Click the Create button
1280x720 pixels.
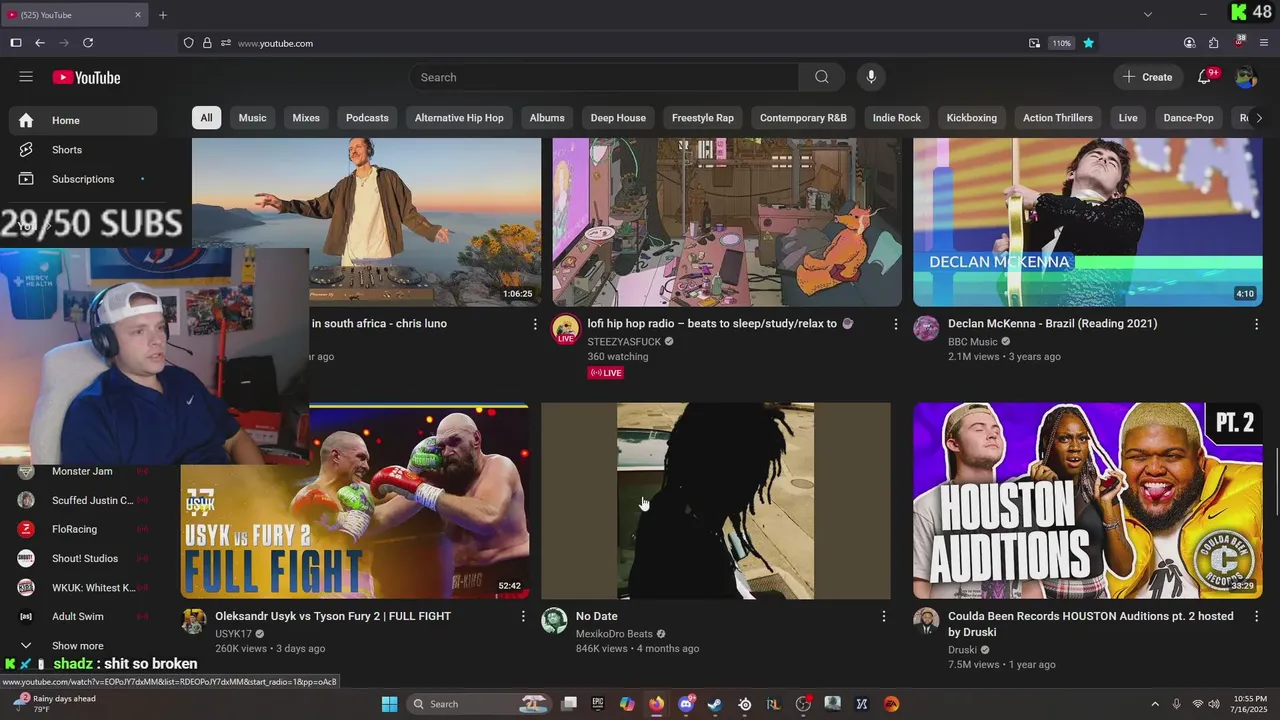click(x=1147, y=77)
